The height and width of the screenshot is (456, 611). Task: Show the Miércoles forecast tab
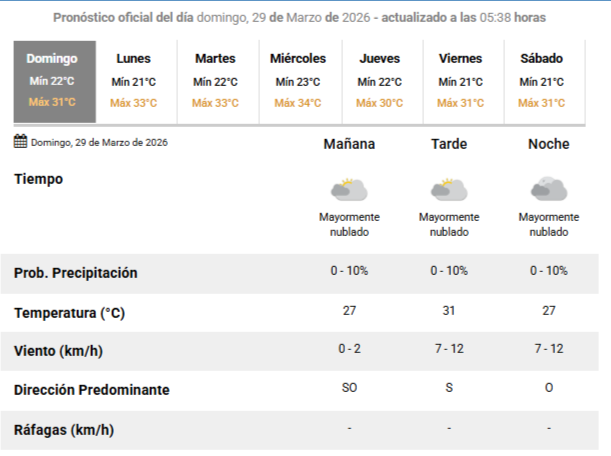pos(298,80)
